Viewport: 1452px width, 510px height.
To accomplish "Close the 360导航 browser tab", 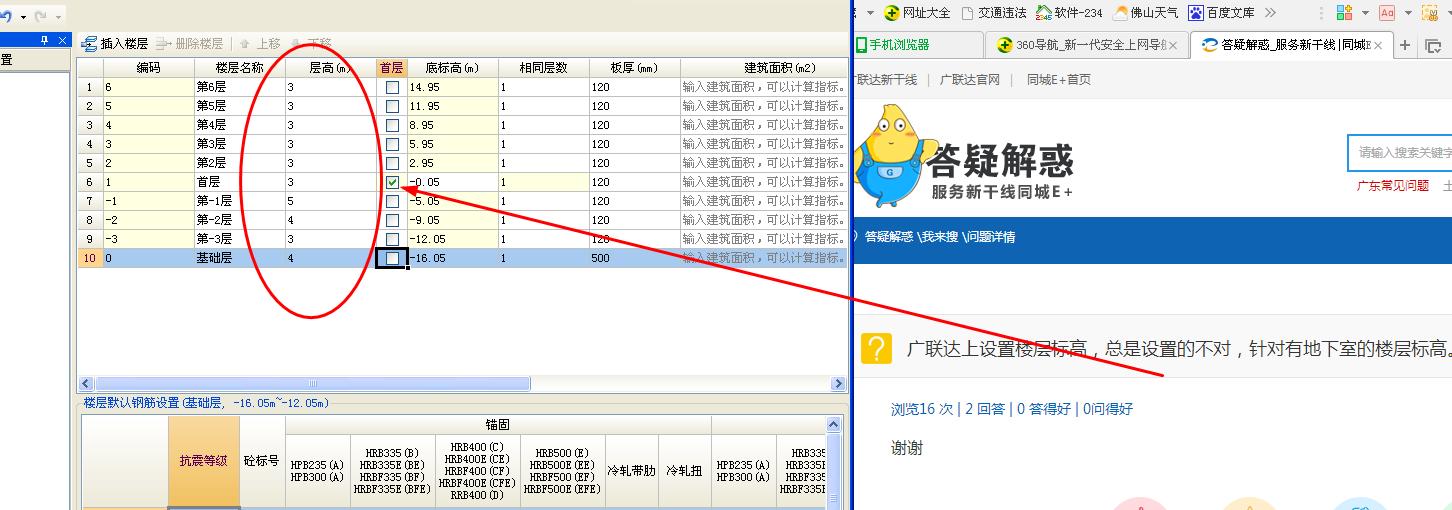I will (1174, 45).
